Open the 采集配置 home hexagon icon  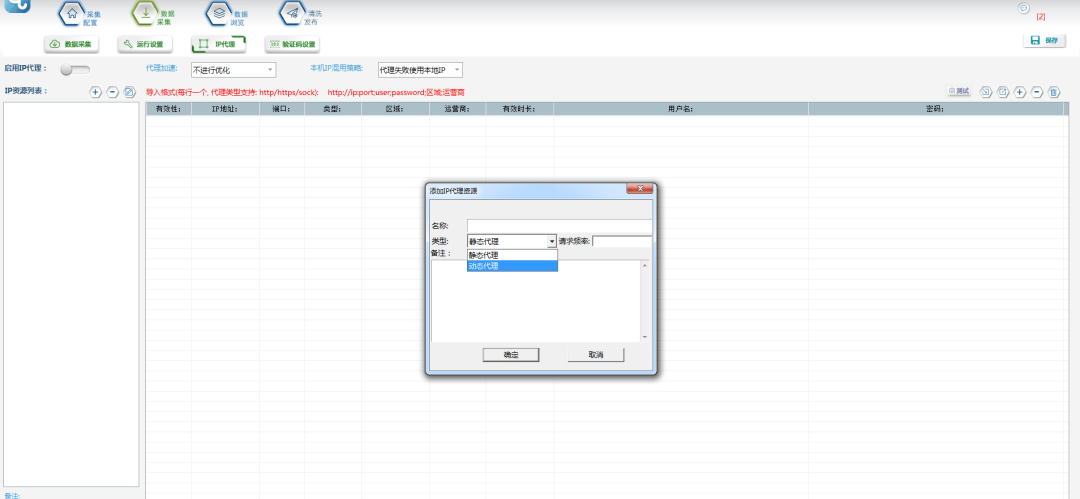click(x=72, y=13)
